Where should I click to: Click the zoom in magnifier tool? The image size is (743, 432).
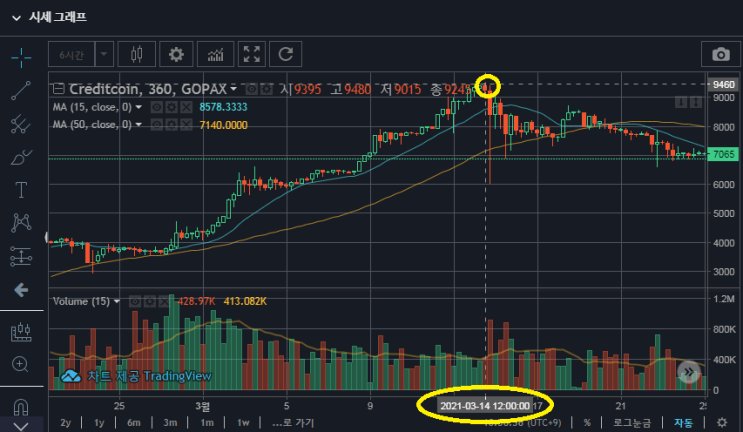(x=21, y=365)
